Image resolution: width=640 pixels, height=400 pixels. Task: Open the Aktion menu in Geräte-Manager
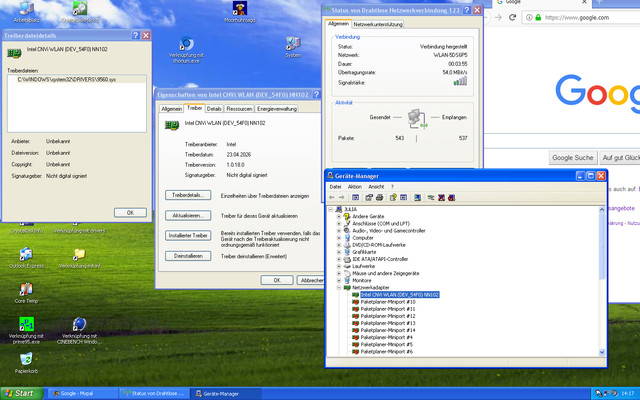pyautogui.click(x=355, y=187)
